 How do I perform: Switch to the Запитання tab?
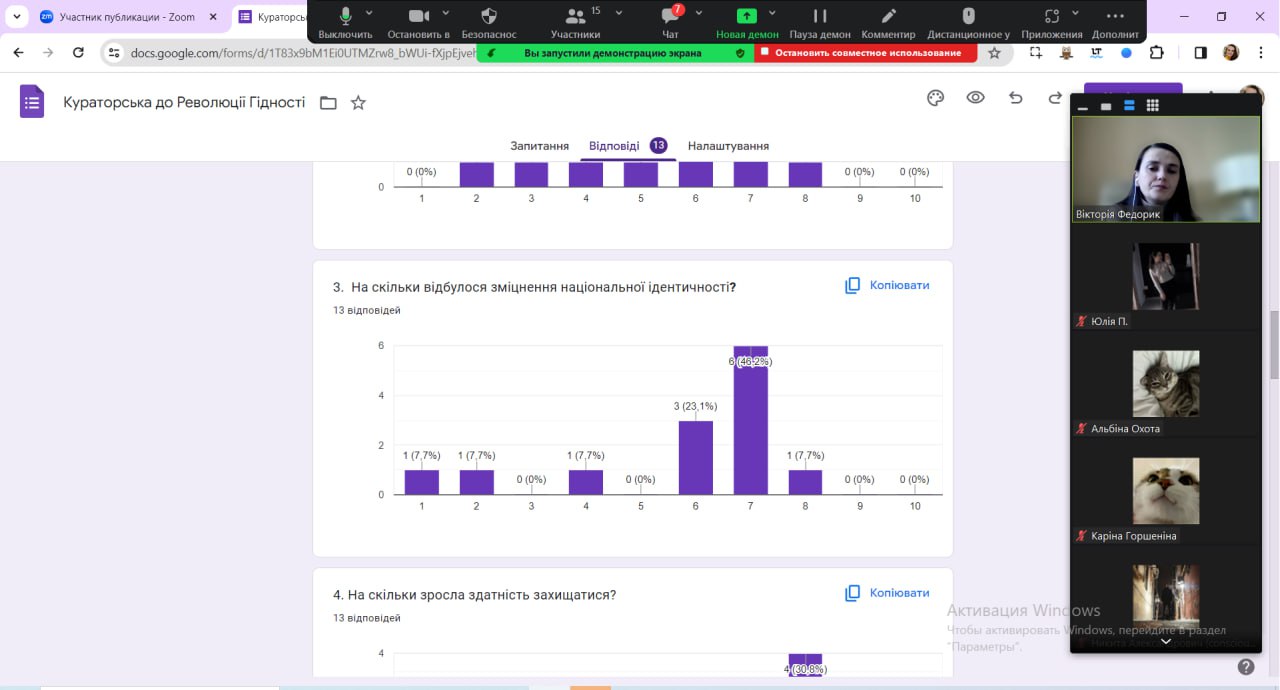point(539,146)
